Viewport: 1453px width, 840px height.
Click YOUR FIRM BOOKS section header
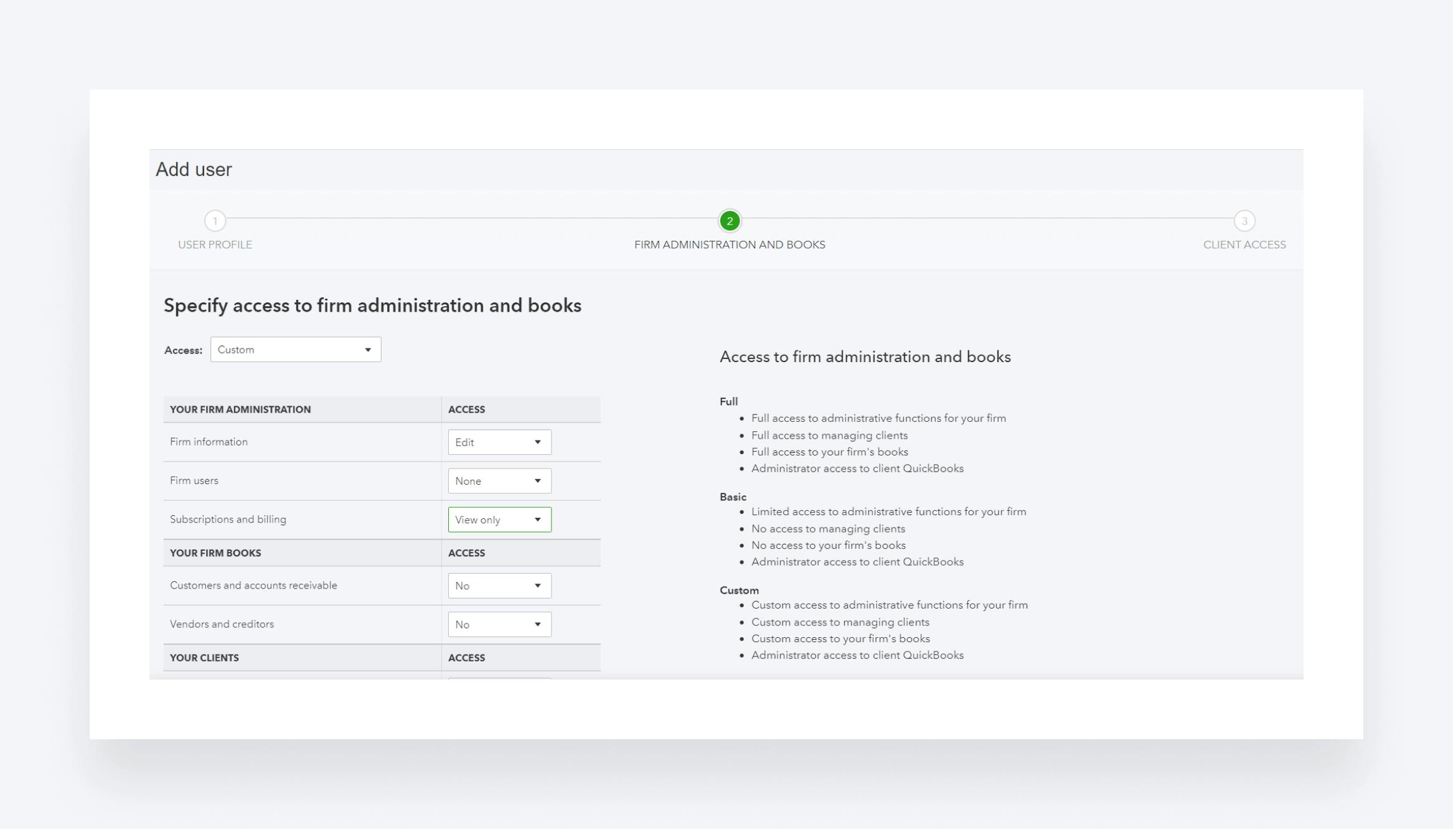(x=215, y=553)
